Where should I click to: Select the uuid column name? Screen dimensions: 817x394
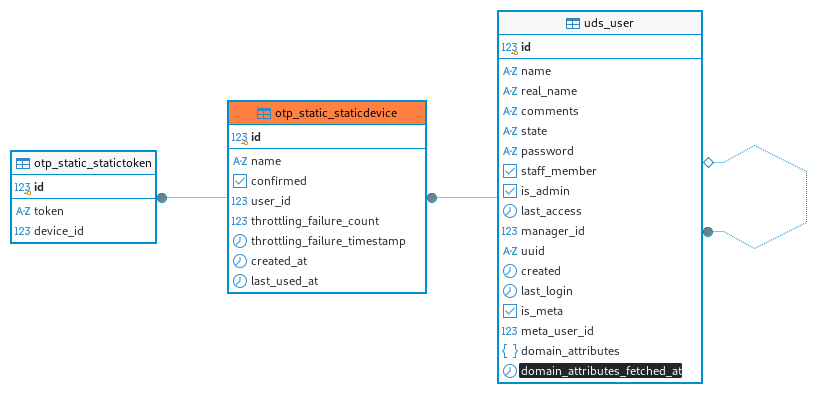coord(533,251)
